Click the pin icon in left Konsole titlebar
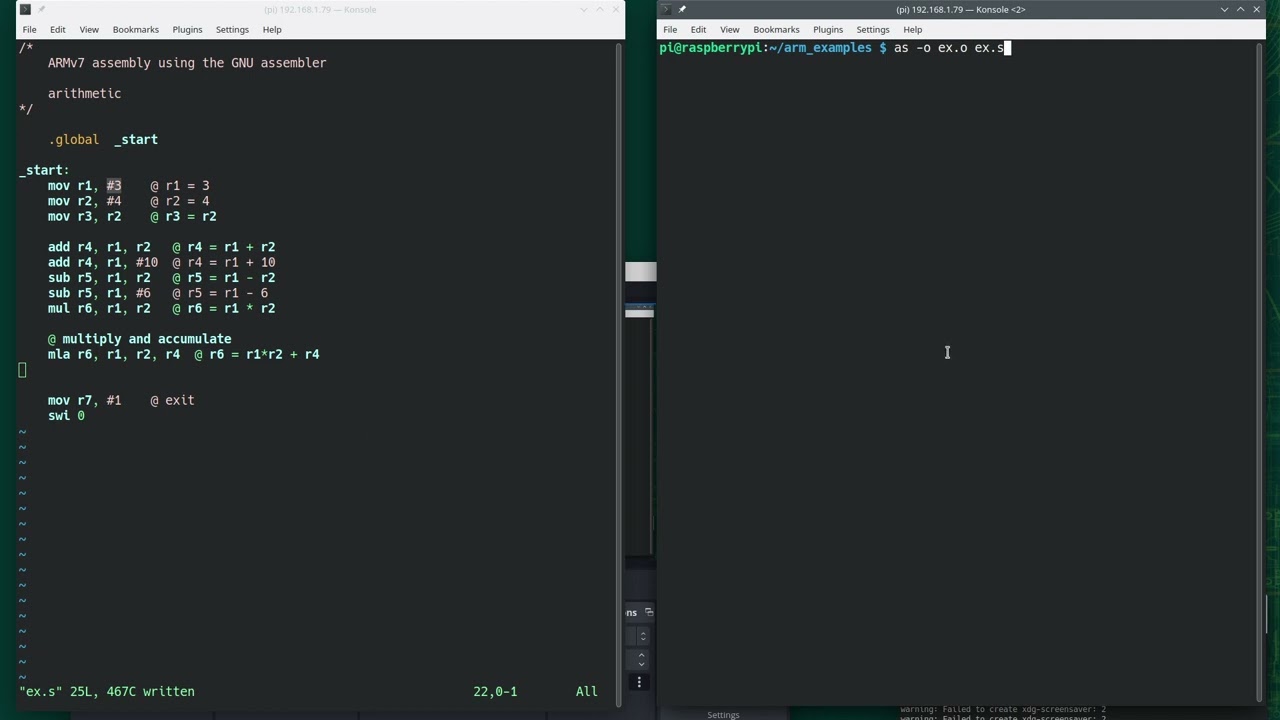This screenshot has height=720, width=1280. tap(42, 9)
